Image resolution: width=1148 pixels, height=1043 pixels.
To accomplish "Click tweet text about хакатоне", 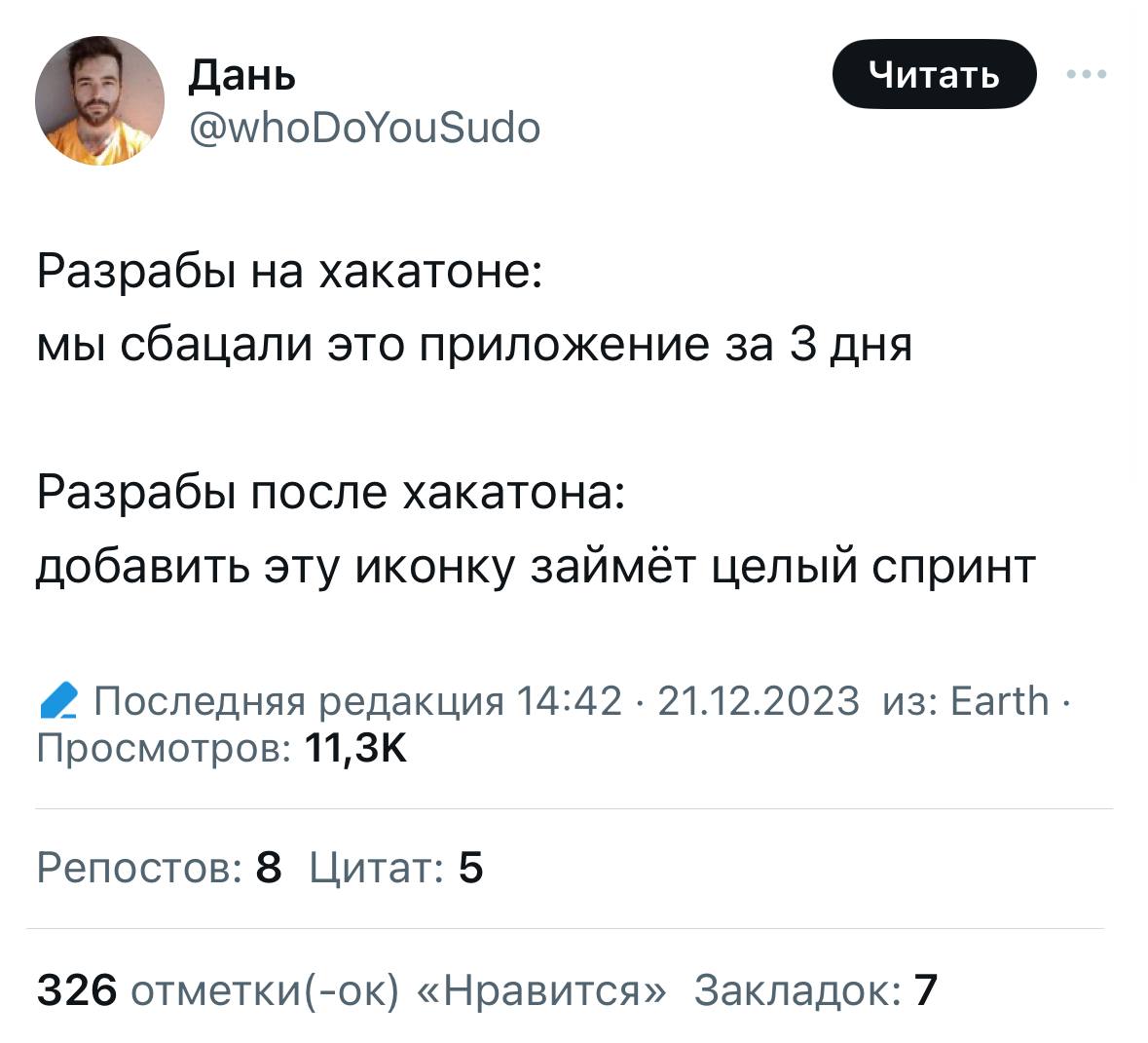I will pos(290,271).
